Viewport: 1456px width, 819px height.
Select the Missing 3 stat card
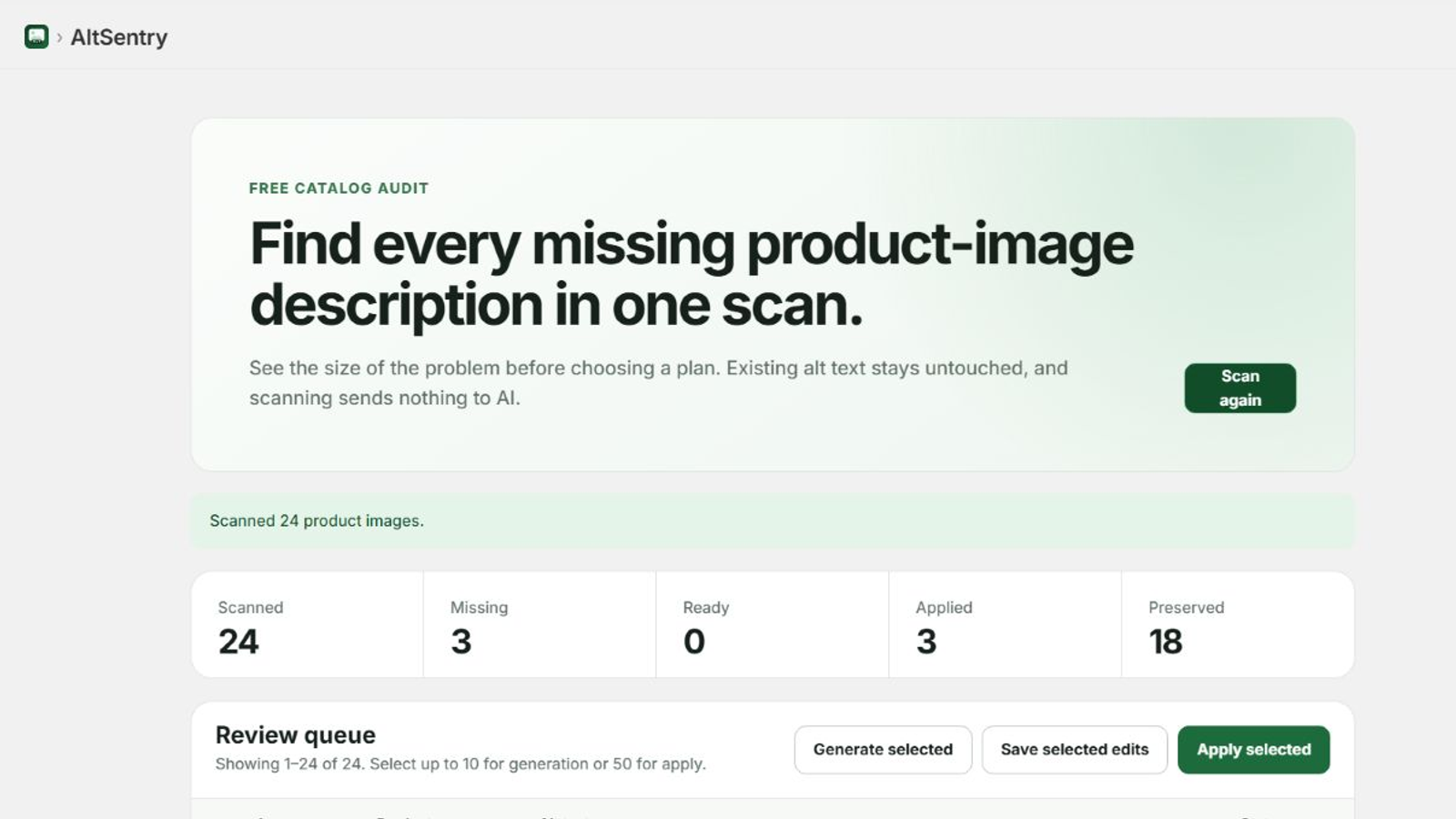pyautogui.click(x=540, y=624)
